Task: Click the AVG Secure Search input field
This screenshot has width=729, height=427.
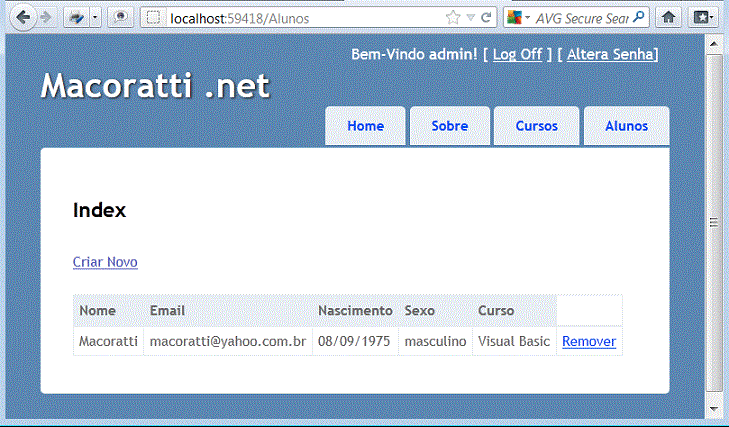Action: coord(582,18)
